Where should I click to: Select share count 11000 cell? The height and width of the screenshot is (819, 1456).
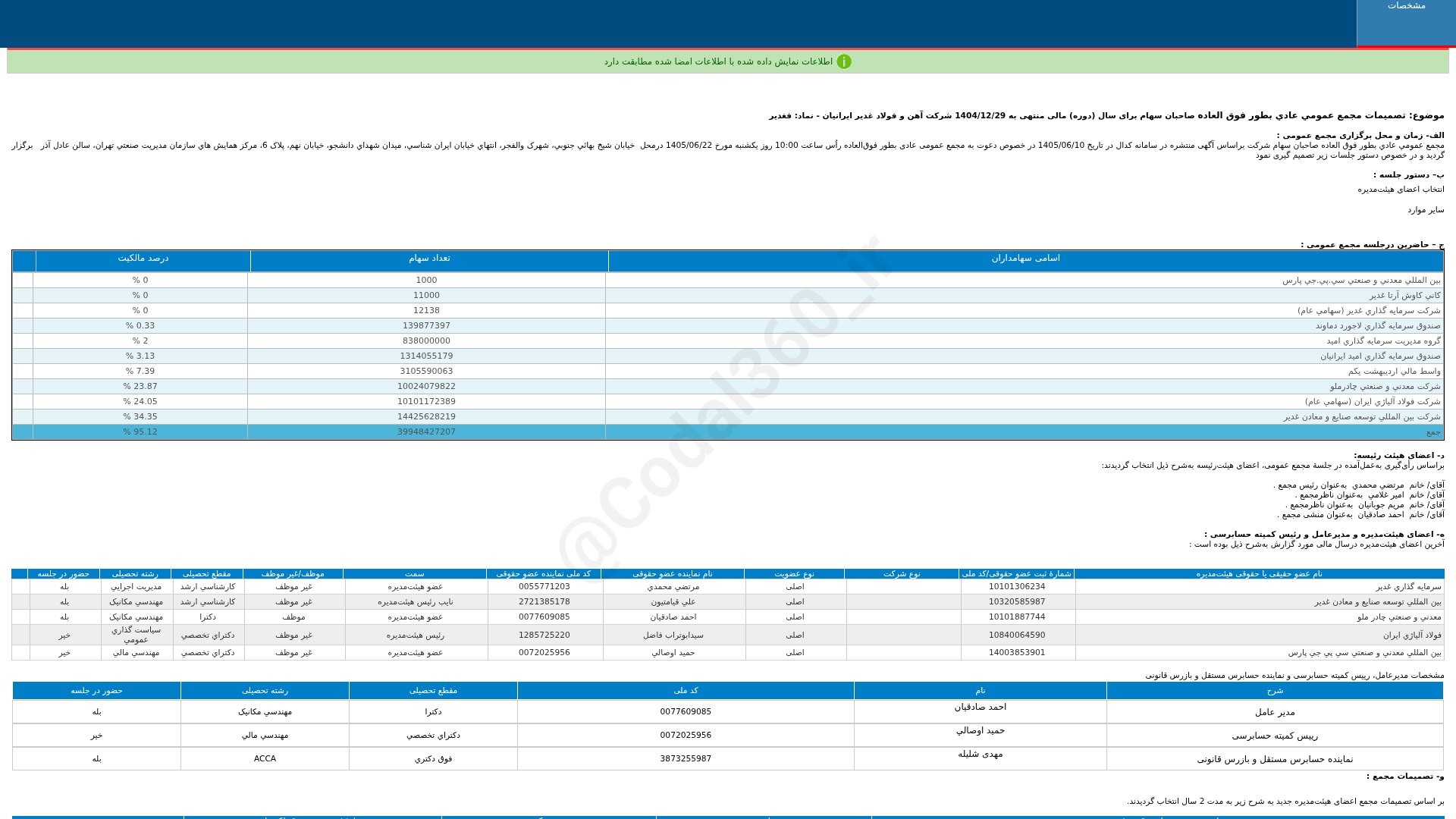click(x=426, y=295)
